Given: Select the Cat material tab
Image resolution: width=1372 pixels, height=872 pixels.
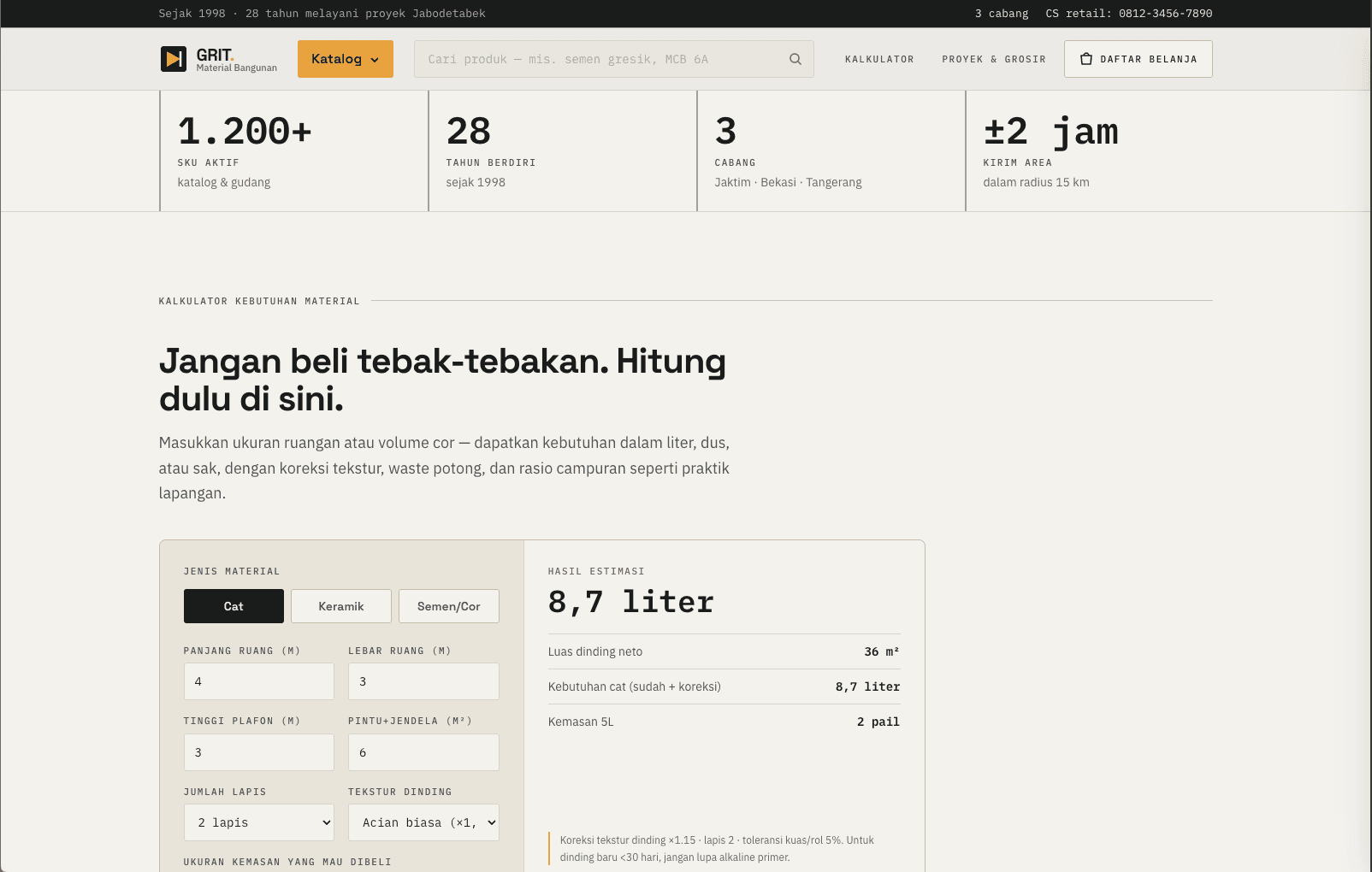Looking at the screenshot, I should click(234, 606).
